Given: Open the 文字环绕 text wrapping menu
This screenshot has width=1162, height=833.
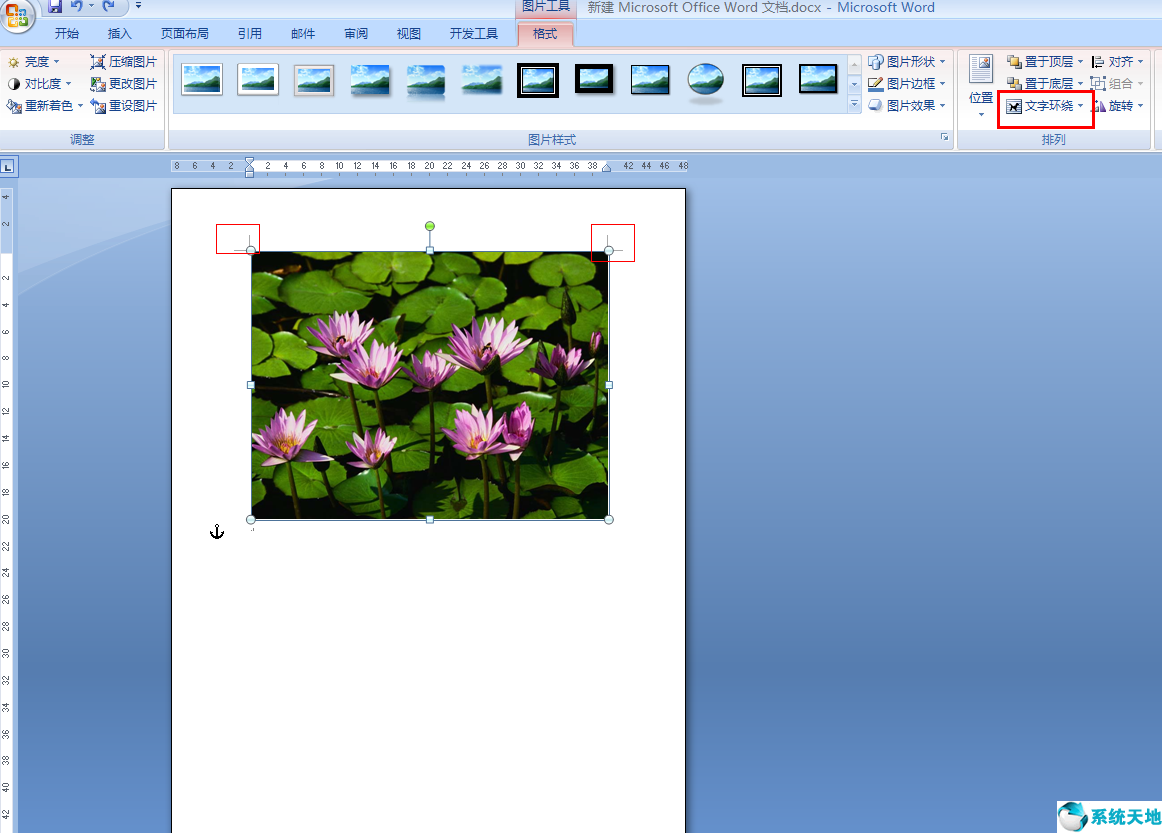Looking at the screenshot, I should 1046,106.
